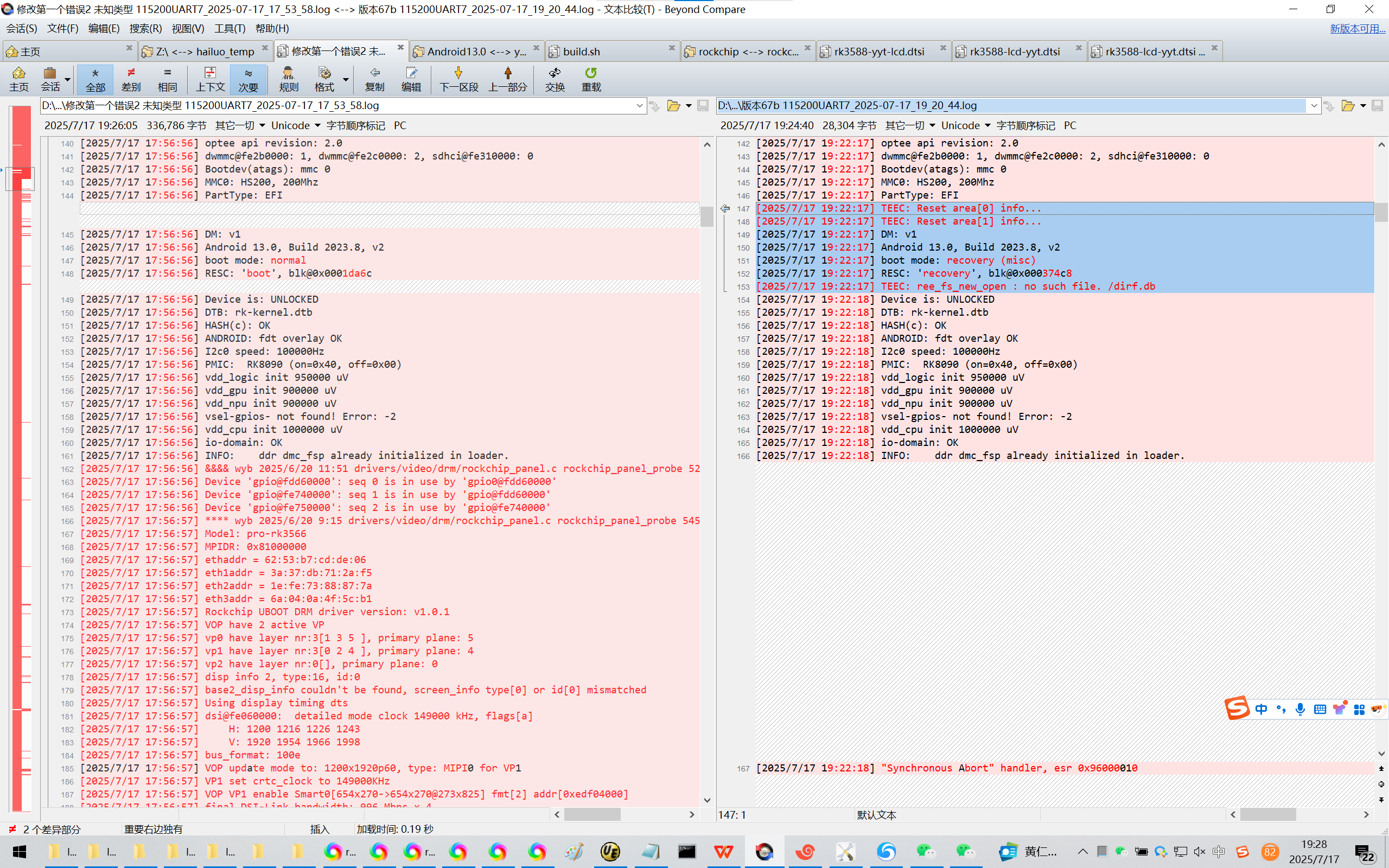Toggle Minor (次要) differences button

(248, 79)
